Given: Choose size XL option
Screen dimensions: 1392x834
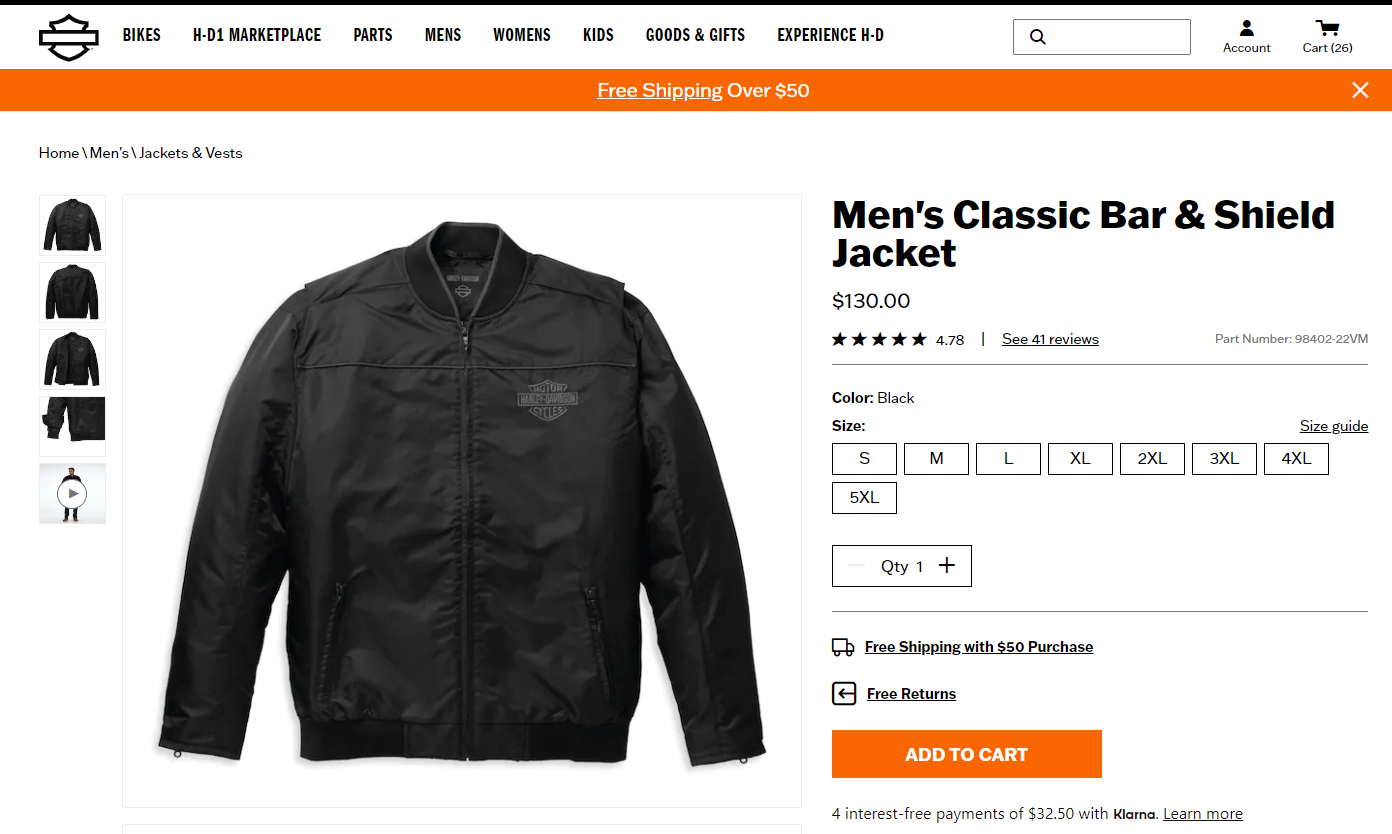Looking at the screenshot, I should pos(1080,458).
